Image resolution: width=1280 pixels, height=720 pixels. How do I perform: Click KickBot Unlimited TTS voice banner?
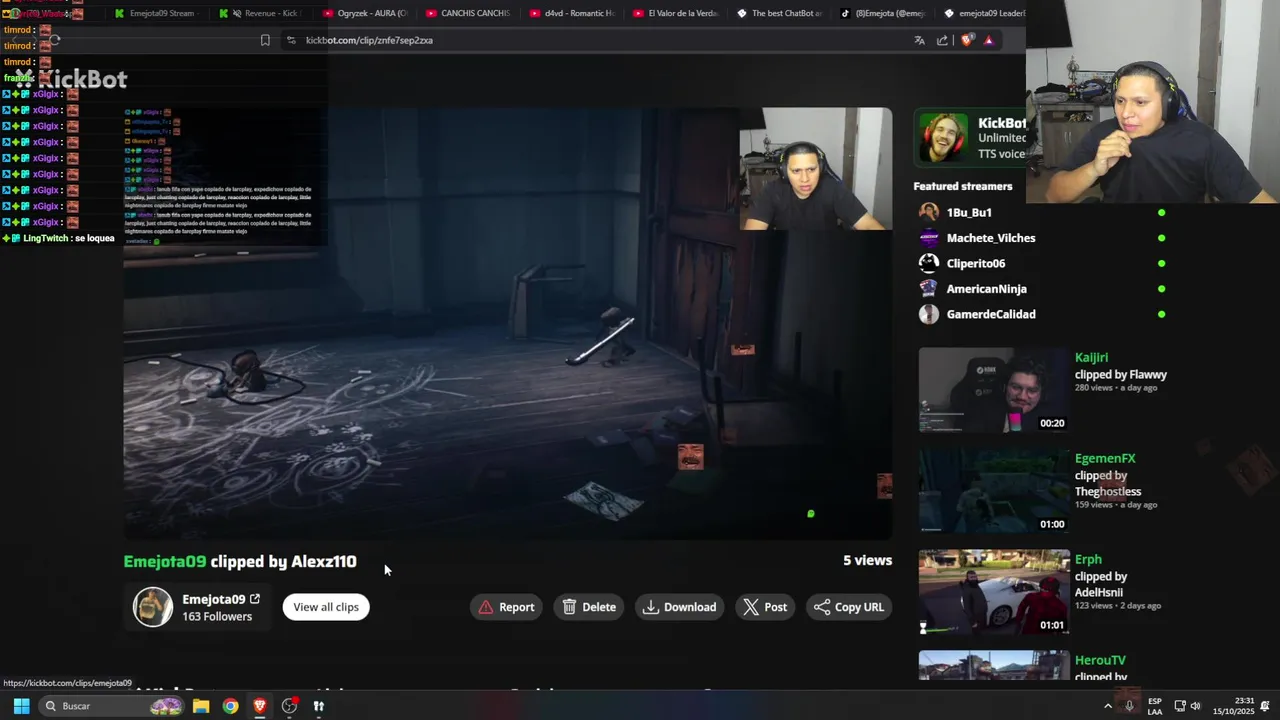(x=972, y=138)
